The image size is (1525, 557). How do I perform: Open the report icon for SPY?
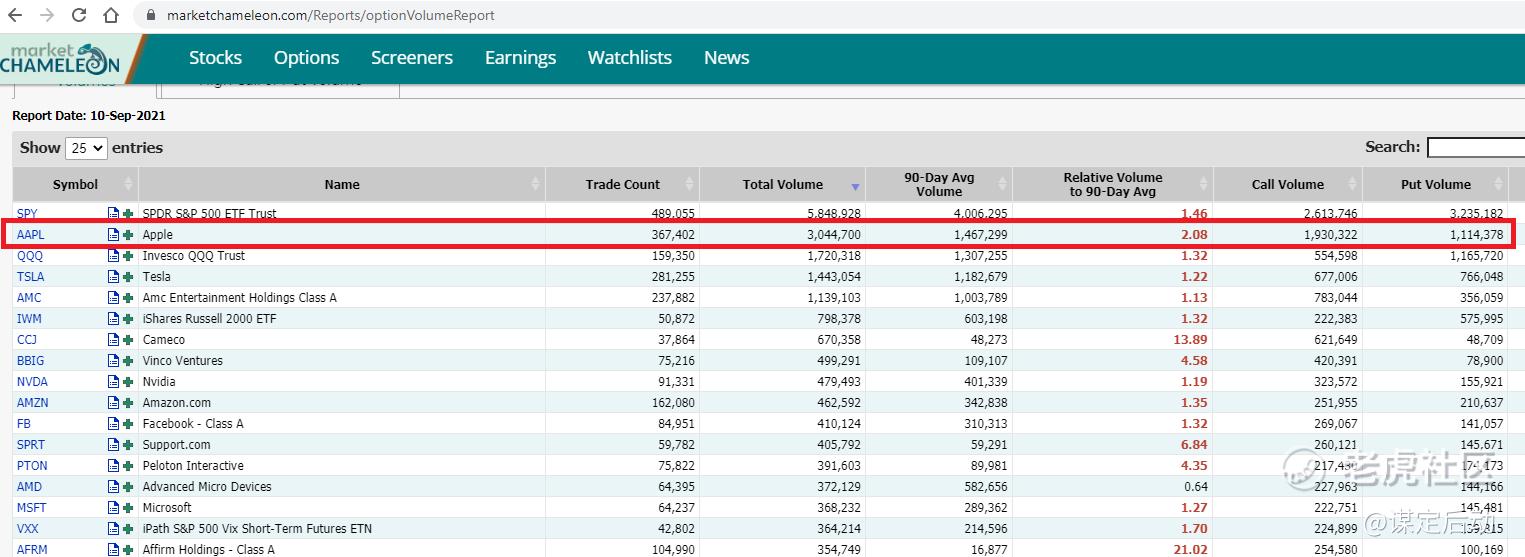tap(113, 214)
